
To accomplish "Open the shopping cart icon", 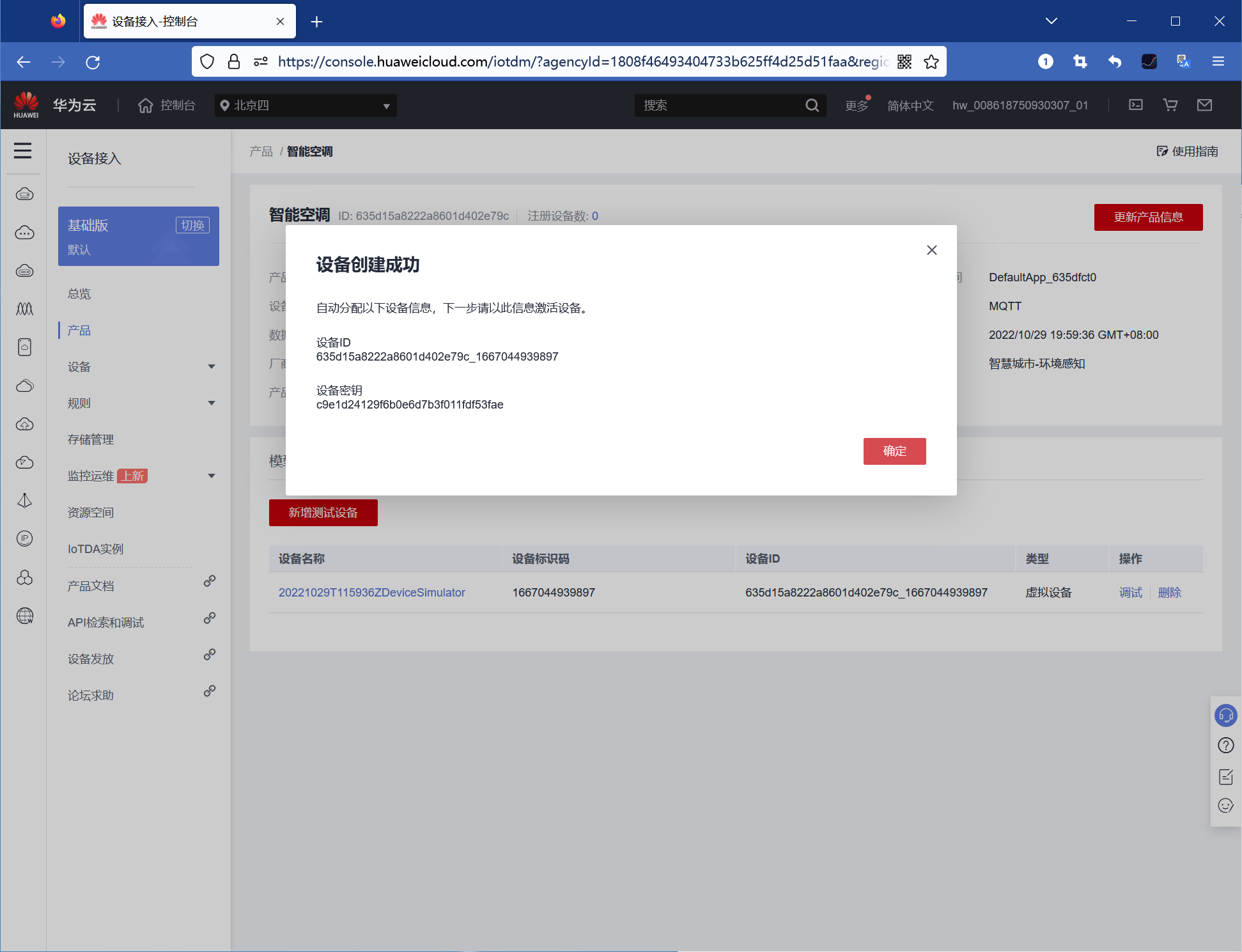I will click(x=1170, y=105).
